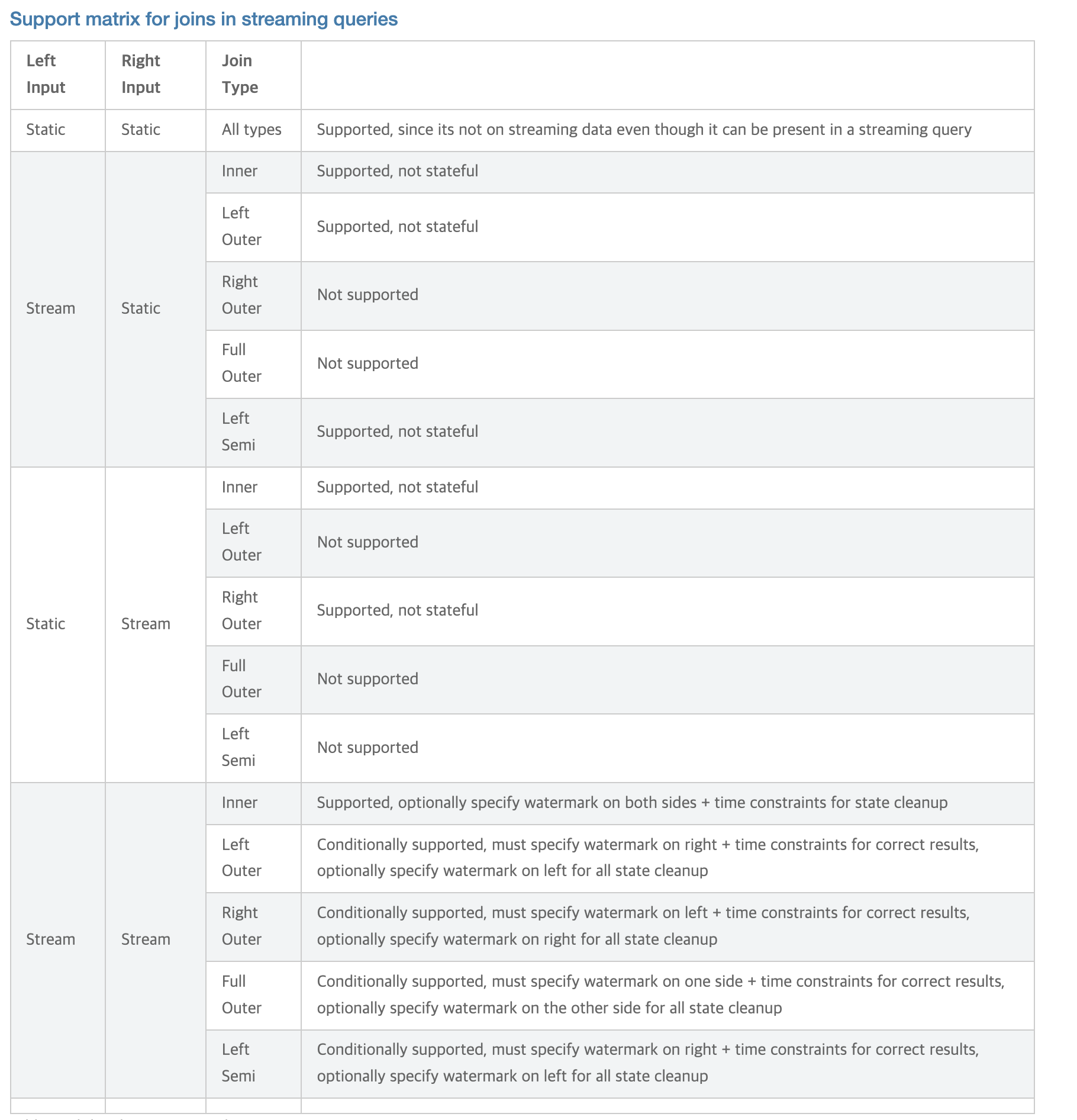
Task: Click 'Left Semi' in the Stream-Stream group
Action: coord(238,1063)
